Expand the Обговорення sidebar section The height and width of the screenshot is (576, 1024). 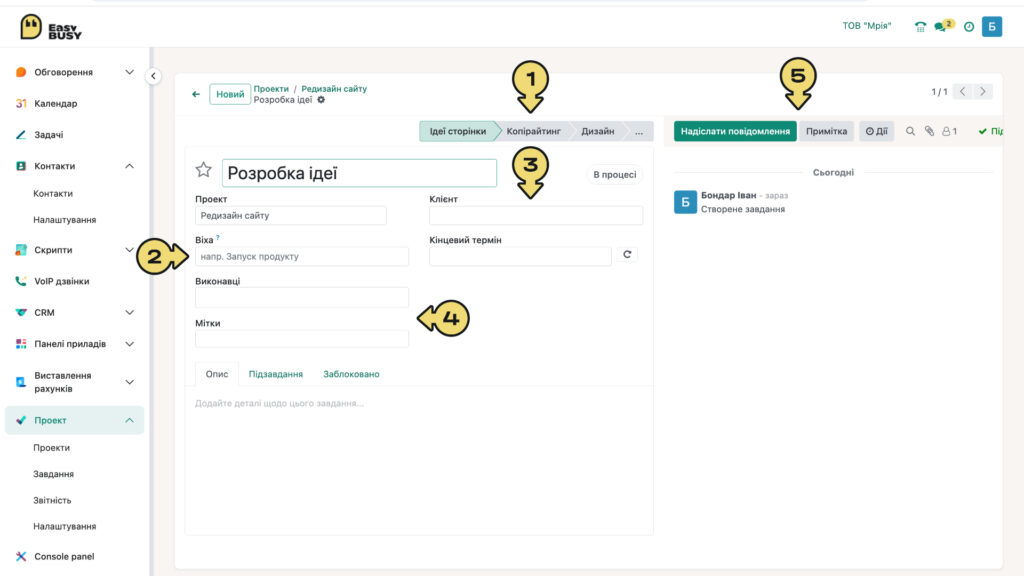point(129,72)
